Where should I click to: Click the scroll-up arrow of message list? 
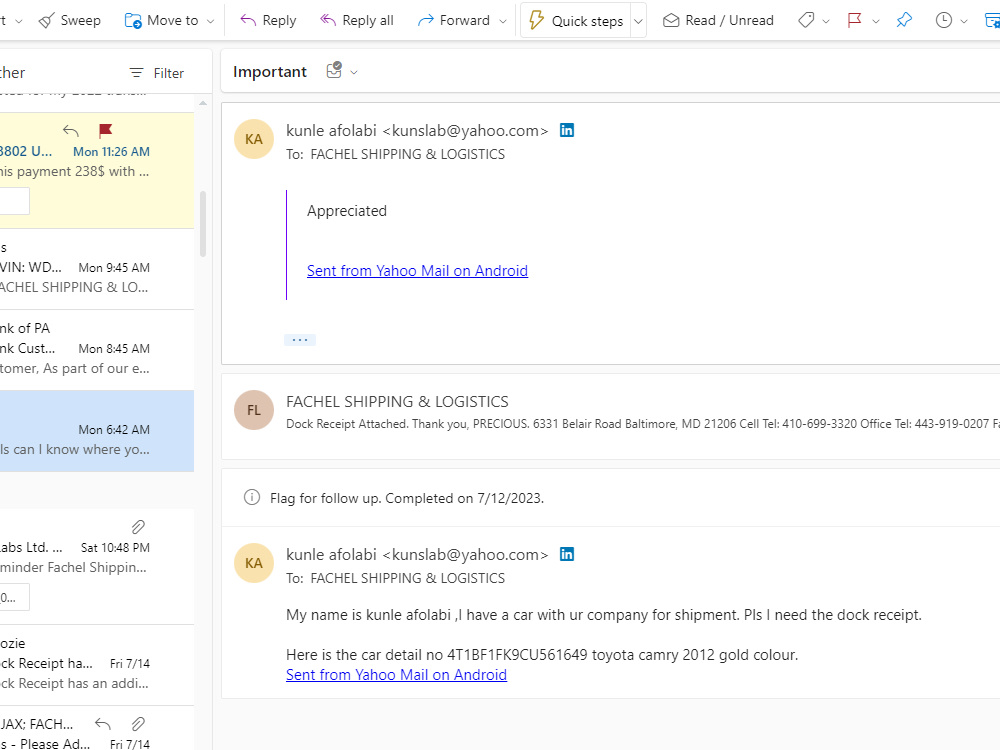[203, 103]
